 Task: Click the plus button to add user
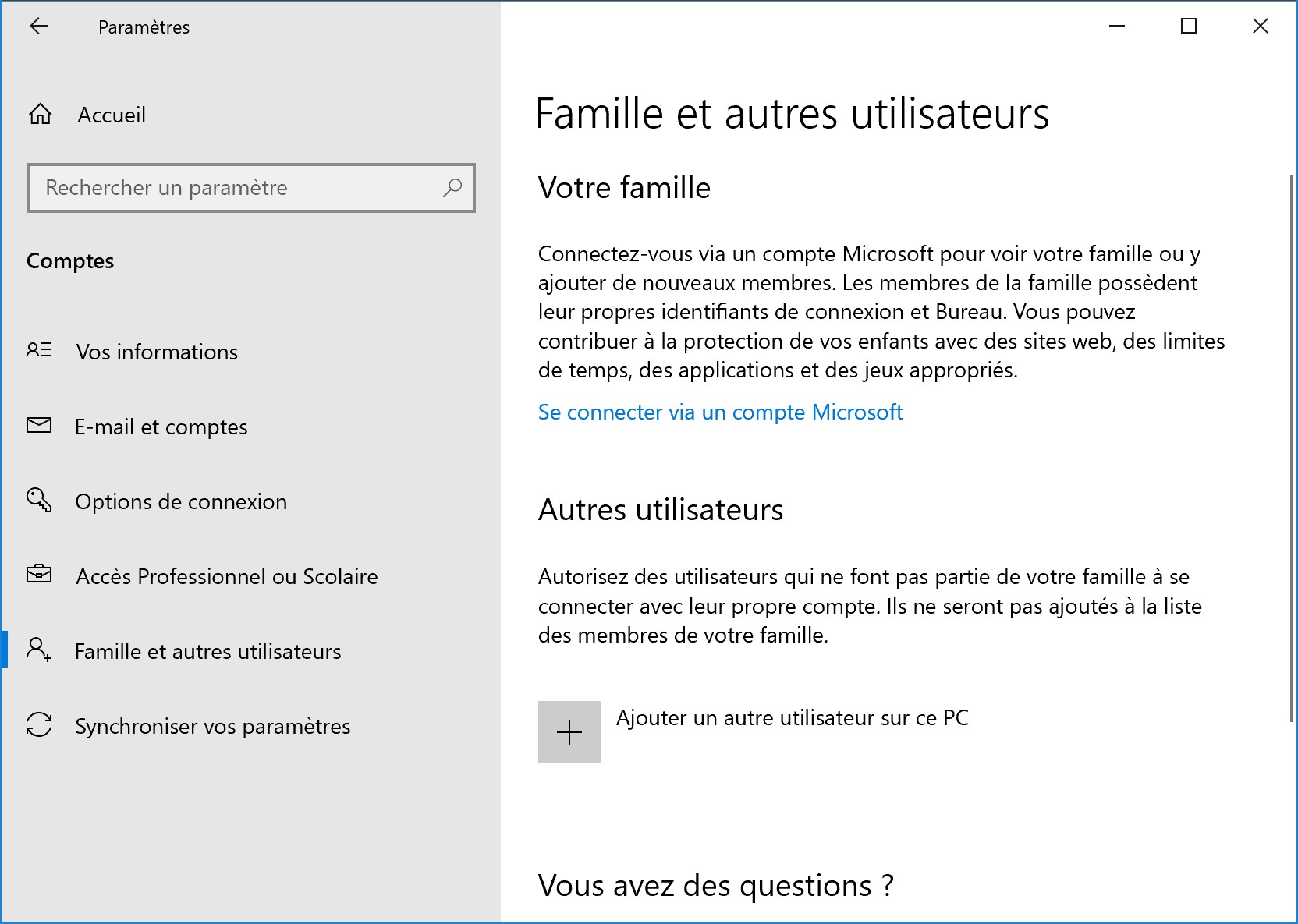pyautogui.click(x=569, y=732)
